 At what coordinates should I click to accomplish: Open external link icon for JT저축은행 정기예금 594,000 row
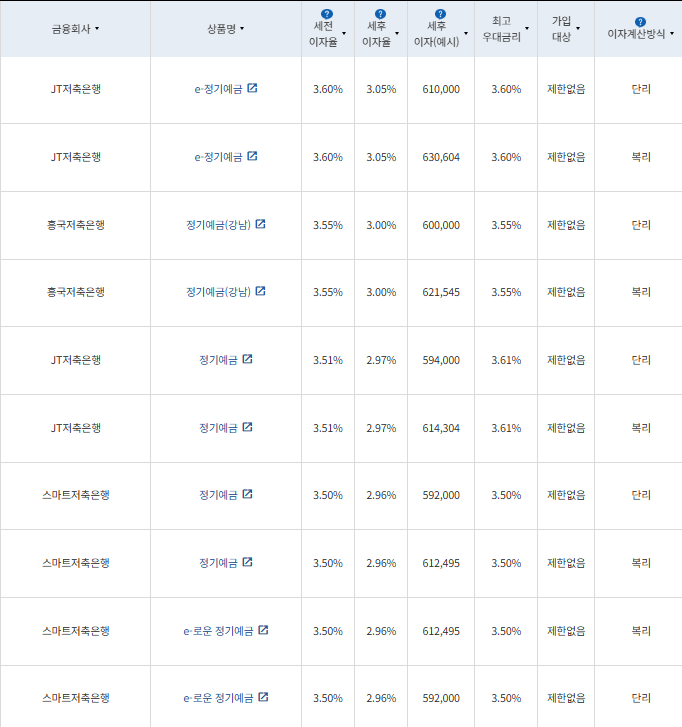pyautogui.click(x=248, y=359)
